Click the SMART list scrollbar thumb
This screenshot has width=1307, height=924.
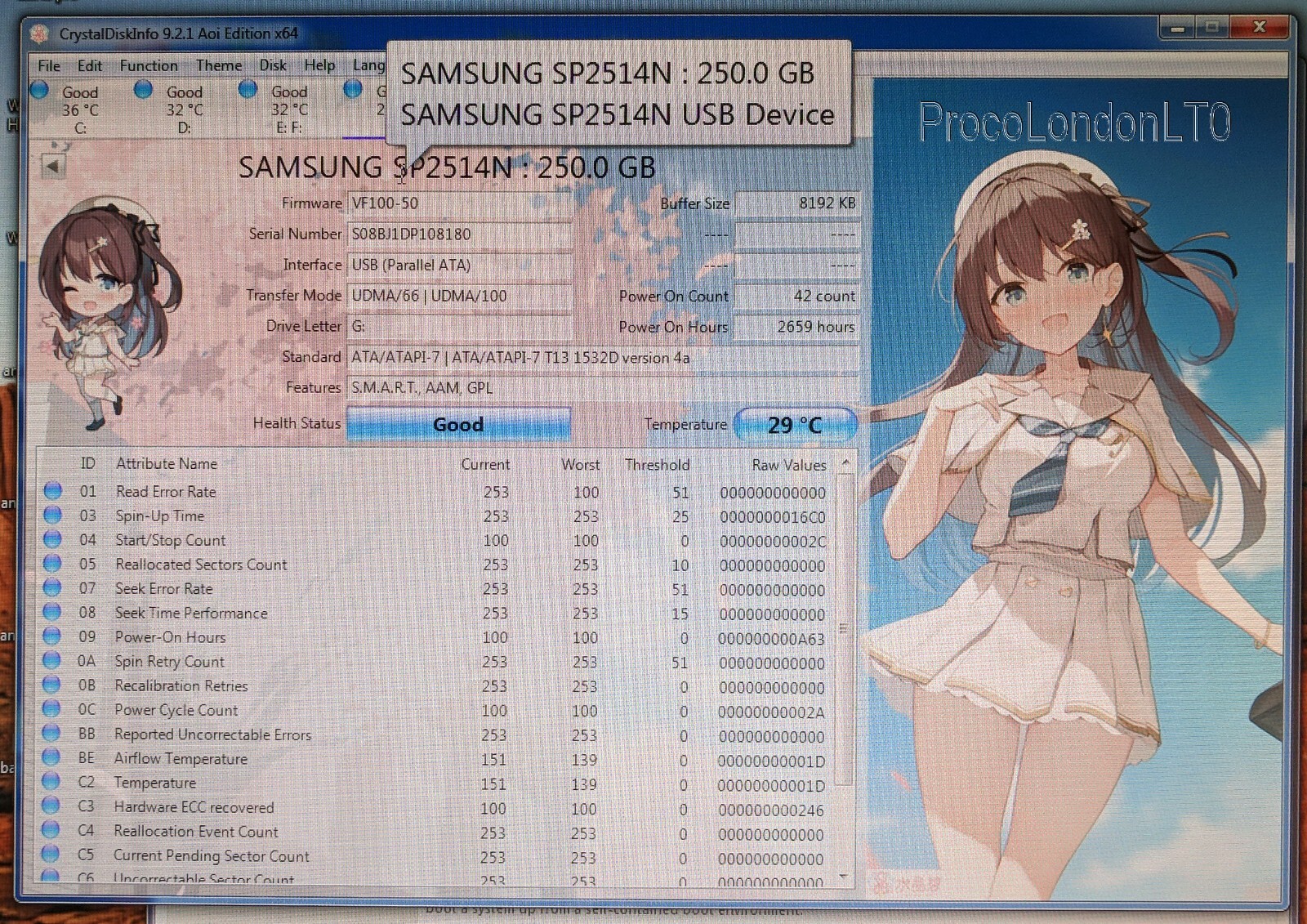tap(845, 629)
